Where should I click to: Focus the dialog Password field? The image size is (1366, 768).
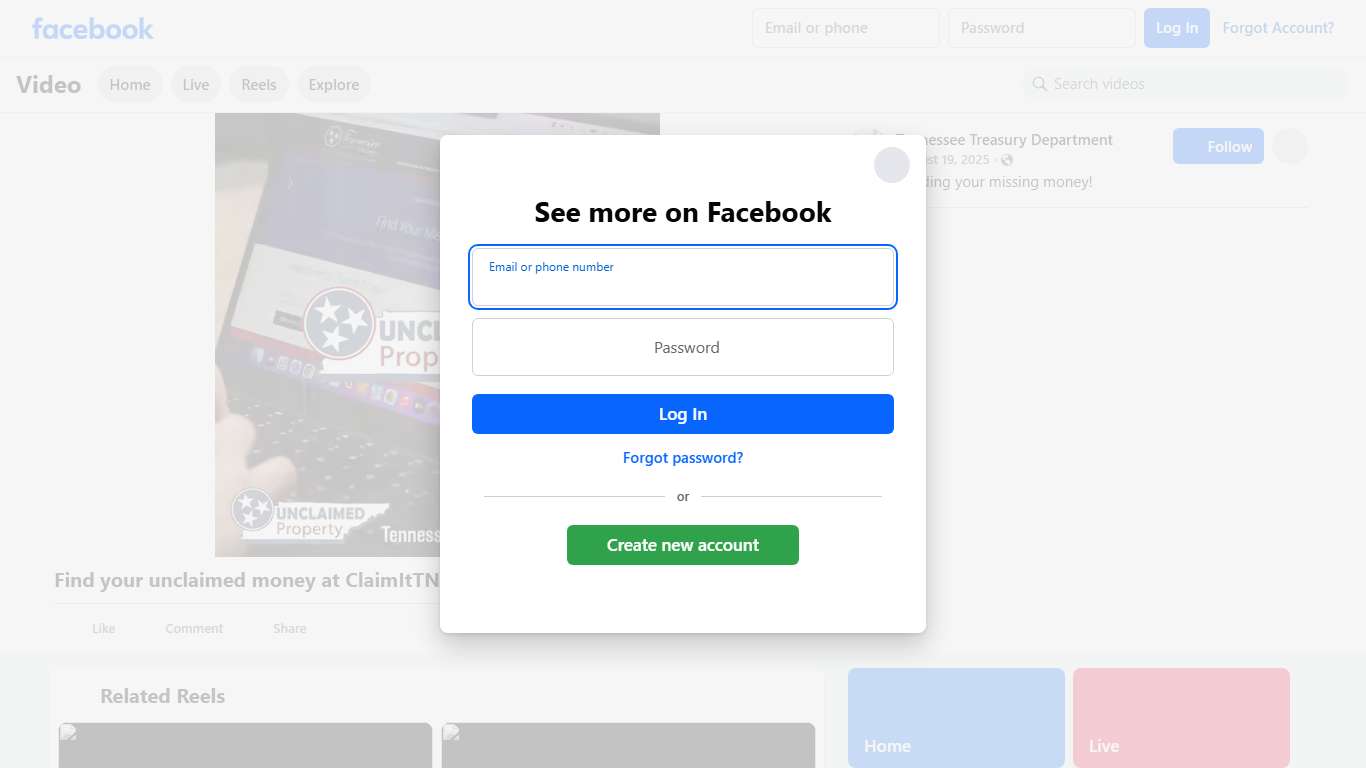pyautogui.click(x=683, y=347)
